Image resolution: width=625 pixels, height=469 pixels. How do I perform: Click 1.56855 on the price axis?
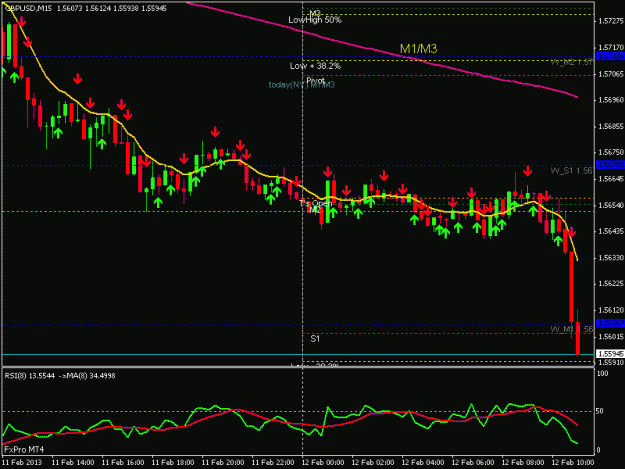point(611,126)
